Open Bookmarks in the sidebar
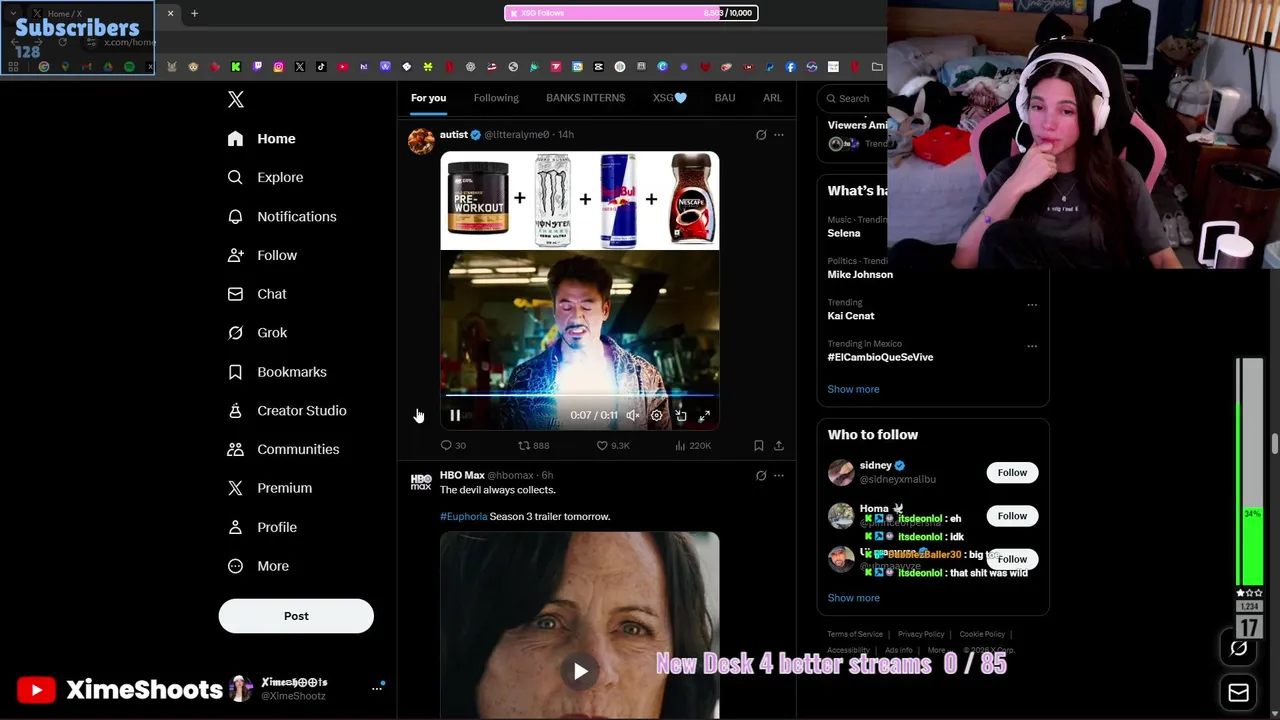Image resolution: width=1280 pixels, height=720 pixels. click(x=277, y=372)
